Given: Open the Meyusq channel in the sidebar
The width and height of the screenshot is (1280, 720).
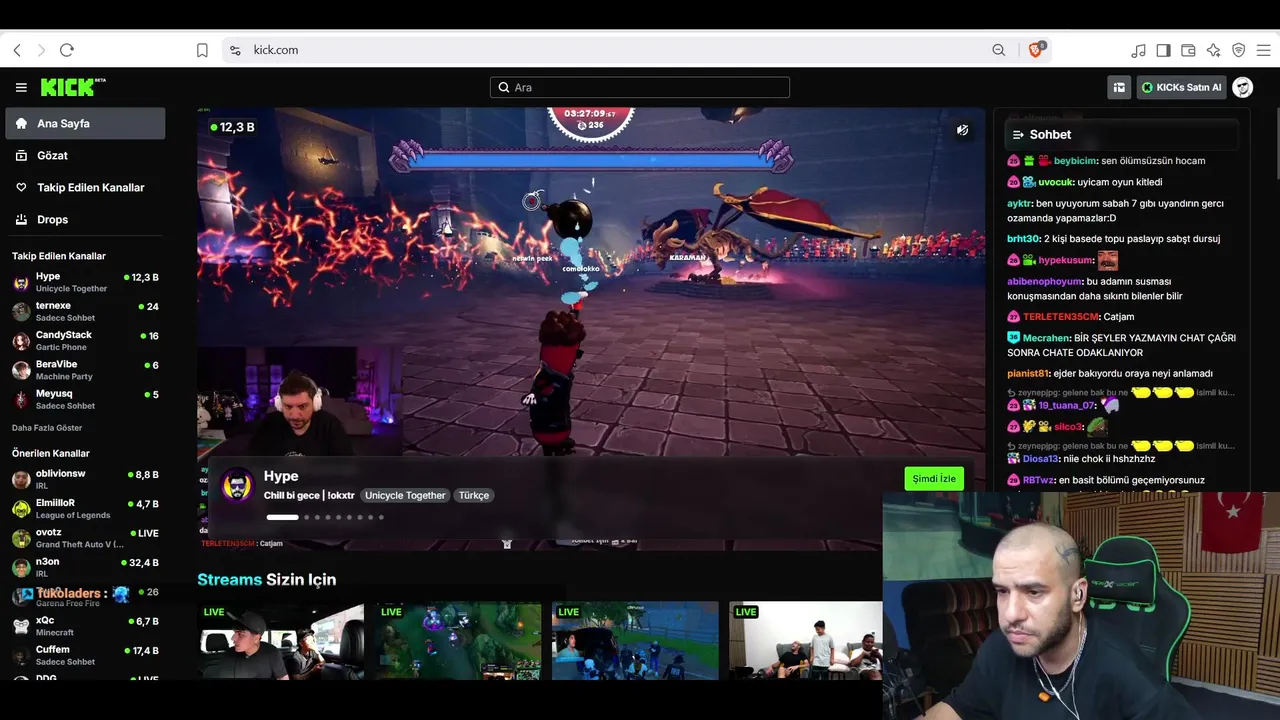Looking at the screenshot, I should pos(85,399).
